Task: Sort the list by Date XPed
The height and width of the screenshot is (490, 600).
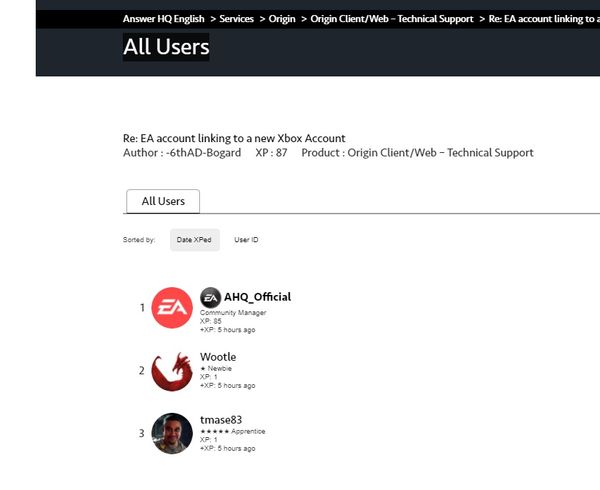Action: click(x=194, y=240)
